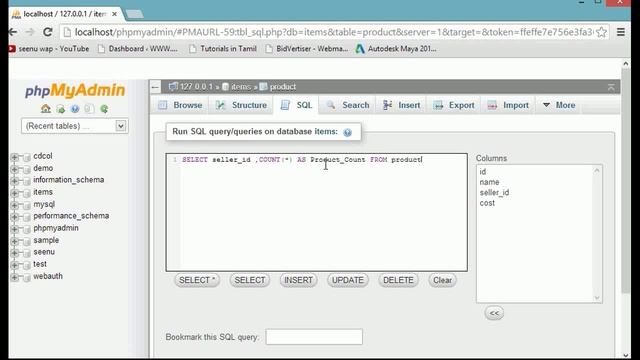This screenshot has height=360, width=640.
Task: Select the cost column in Columns list
Action: (x=487, y=203)
